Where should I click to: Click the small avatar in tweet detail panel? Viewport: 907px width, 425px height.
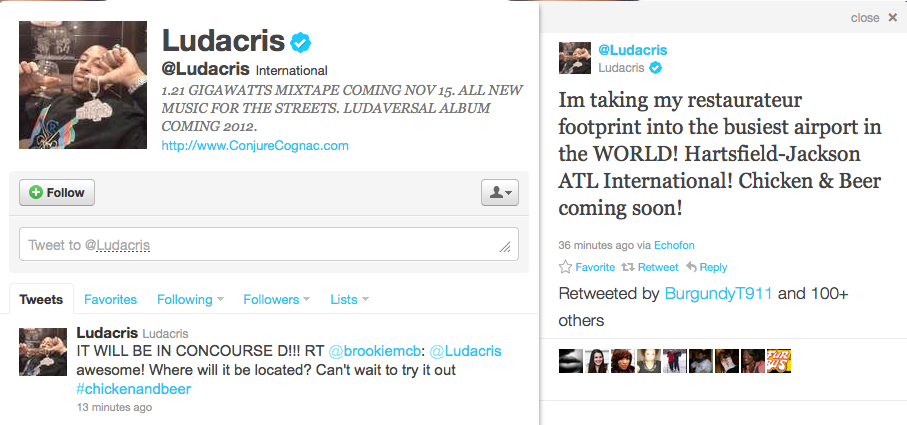(x=574, y=58)
